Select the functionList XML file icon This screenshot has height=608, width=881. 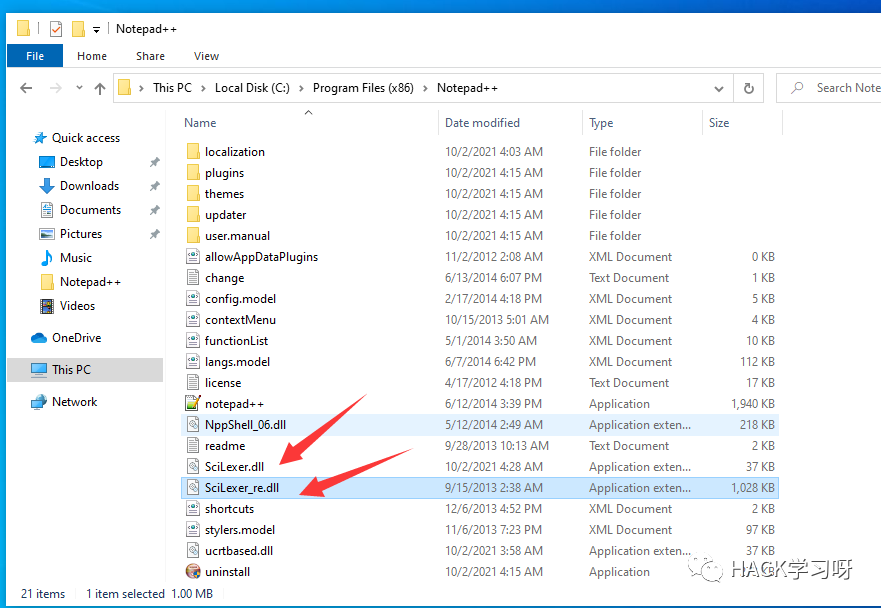193,341
